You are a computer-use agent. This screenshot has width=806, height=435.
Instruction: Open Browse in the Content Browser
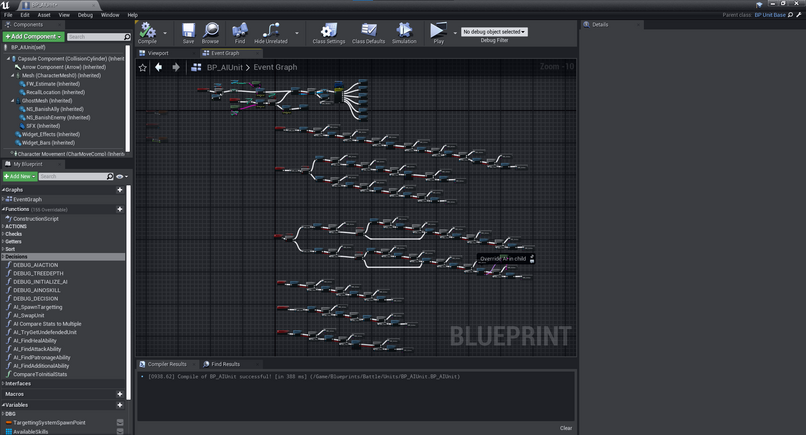(x=210, y=33)
